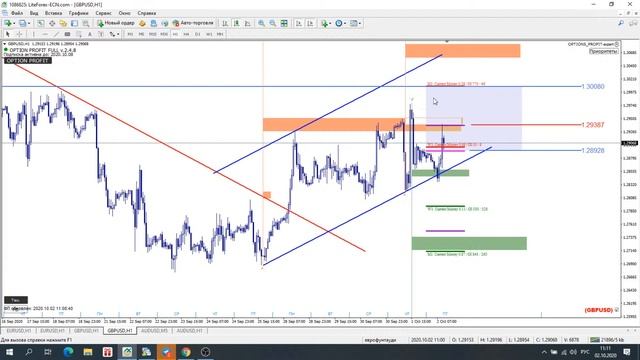Switch timeframe to M15
Image resolution: width=640 pixels, height=360 pixels.
(x=153, y=34)
